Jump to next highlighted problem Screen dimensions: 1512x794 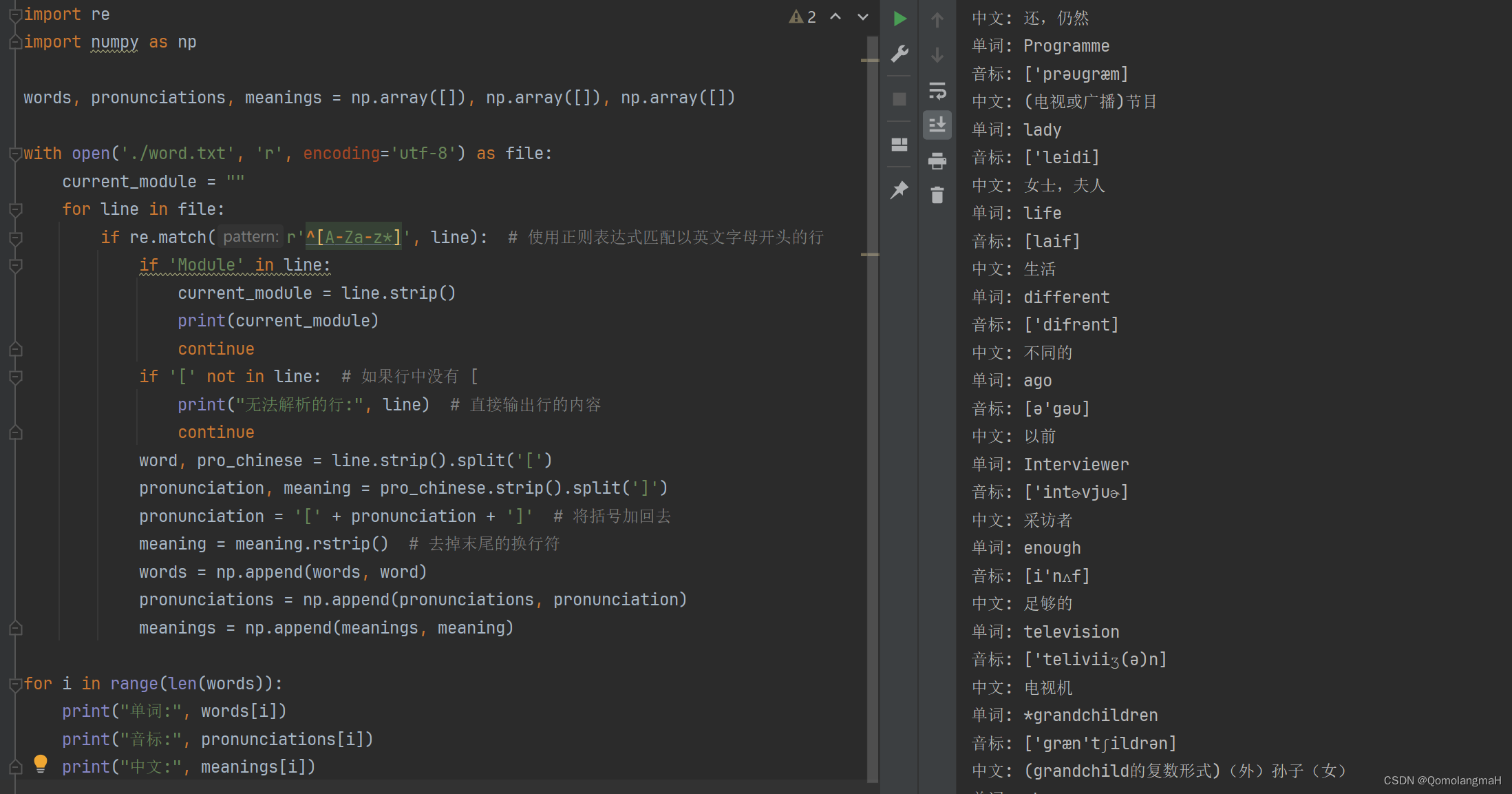point(863,17)
